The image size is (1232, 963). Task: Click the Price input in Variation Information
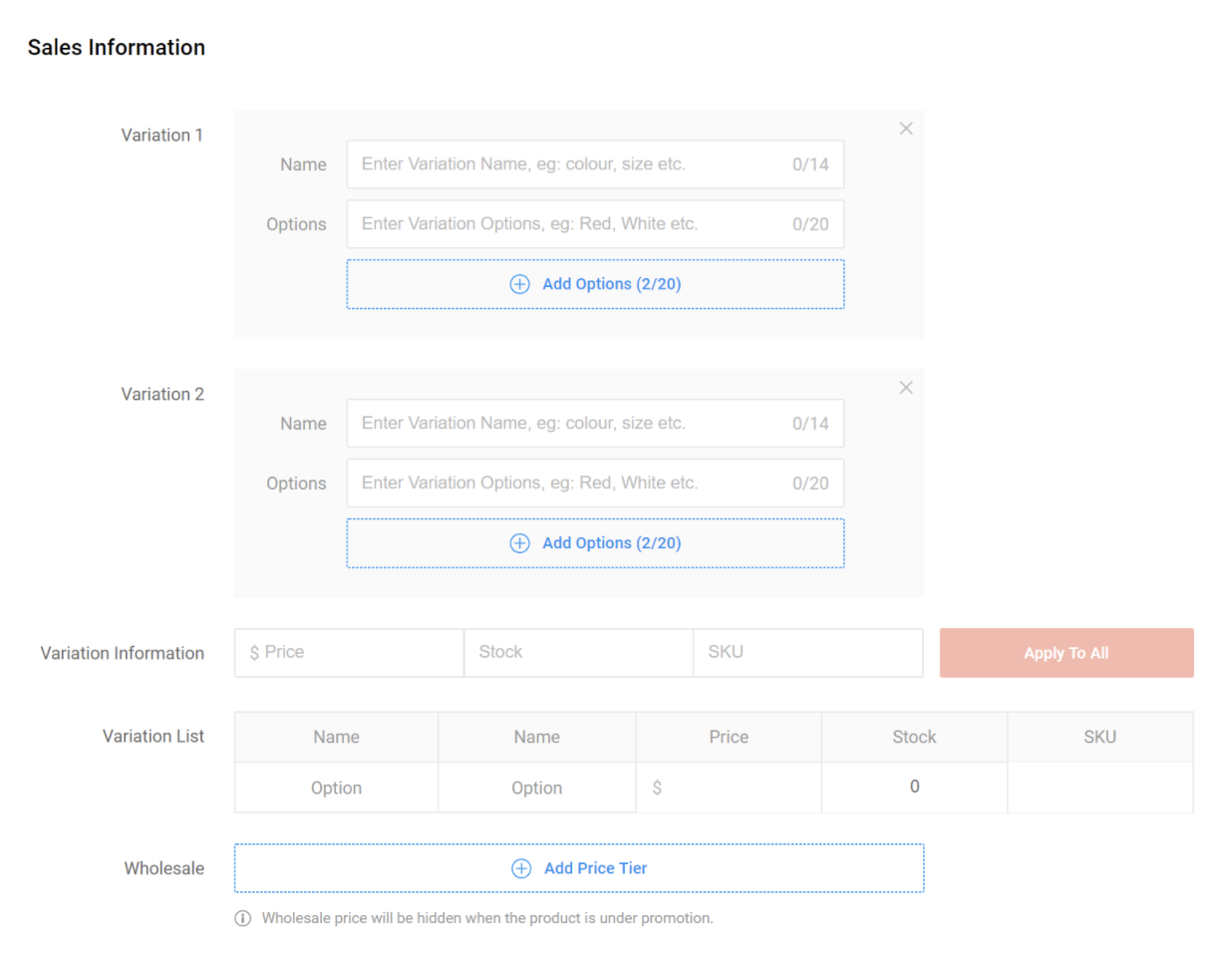[348, 652]
